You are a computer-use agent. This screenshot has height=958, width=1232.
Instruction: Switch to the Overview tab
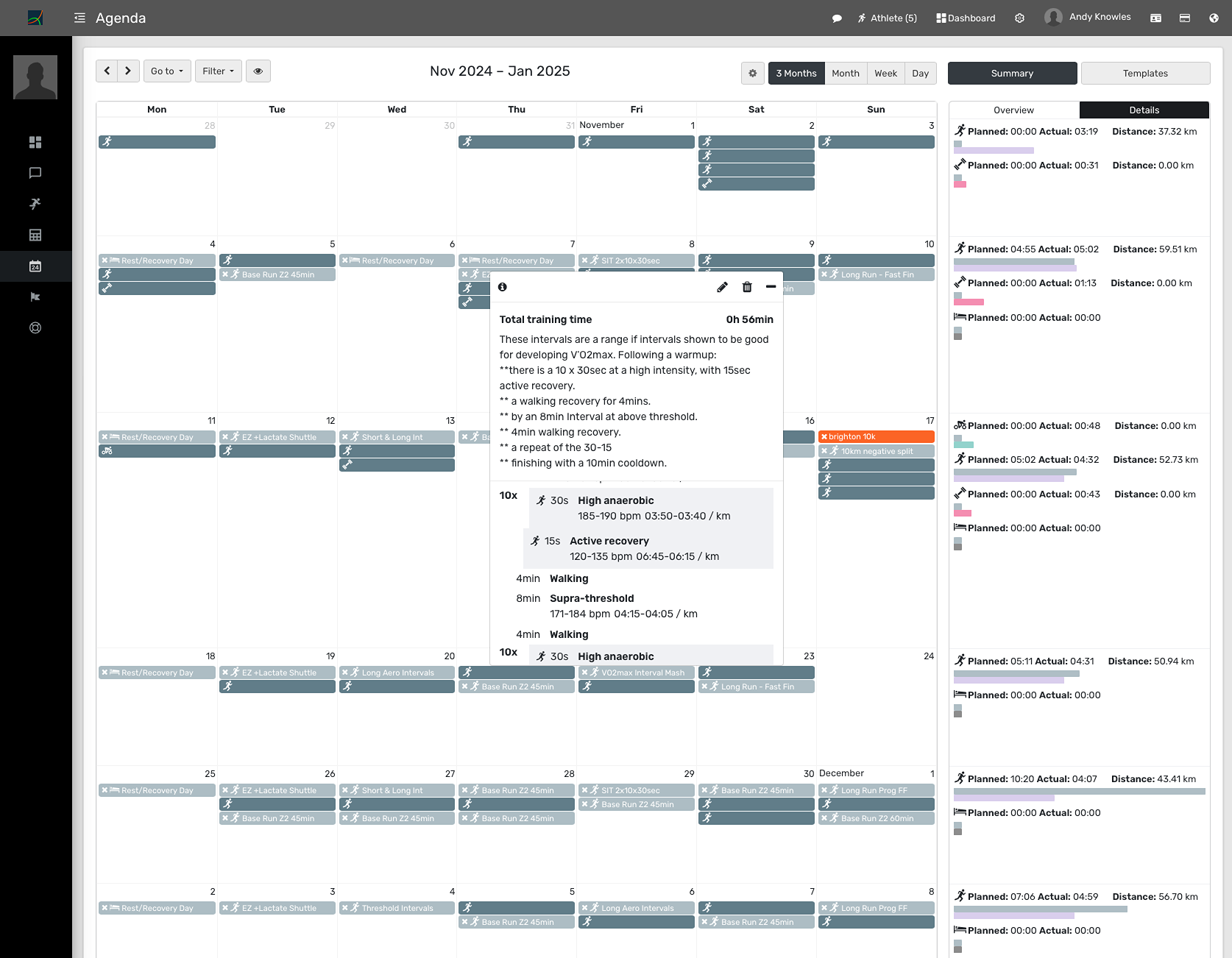1013,110
